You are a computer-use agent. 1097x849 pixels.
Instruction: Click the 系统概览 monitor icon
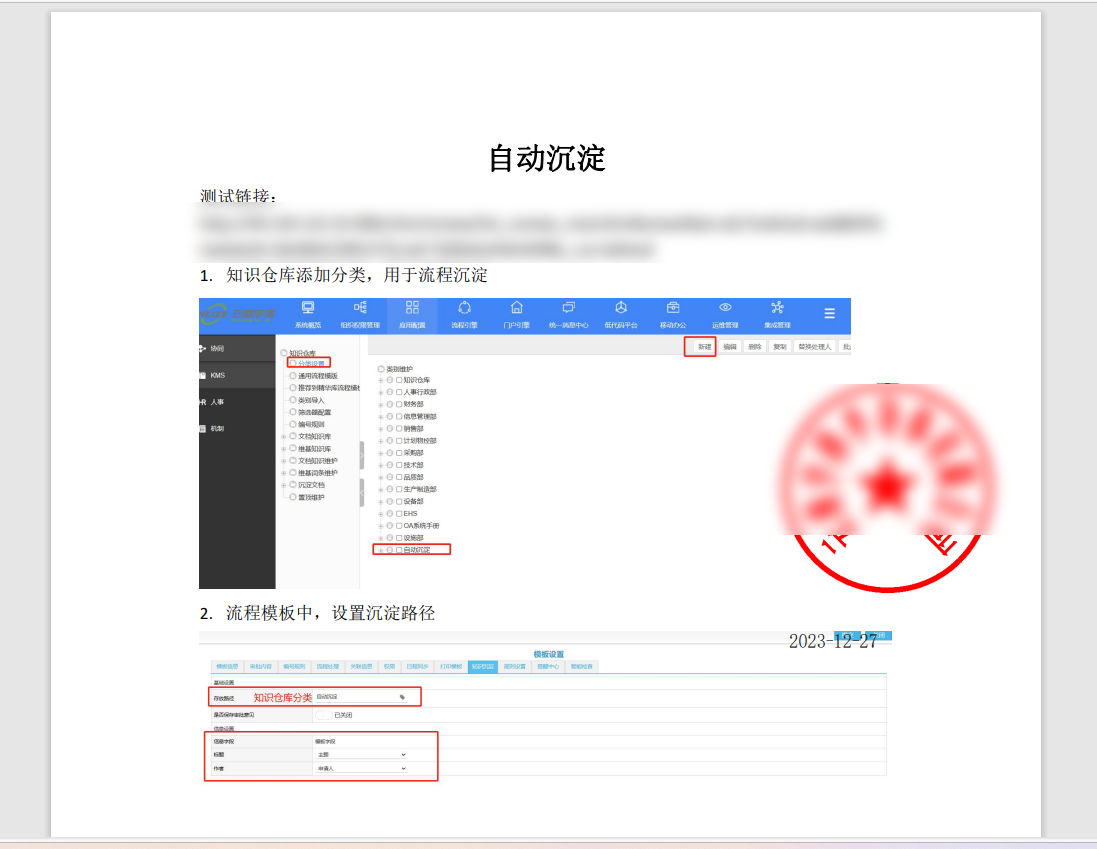click(x=308, y=308)
